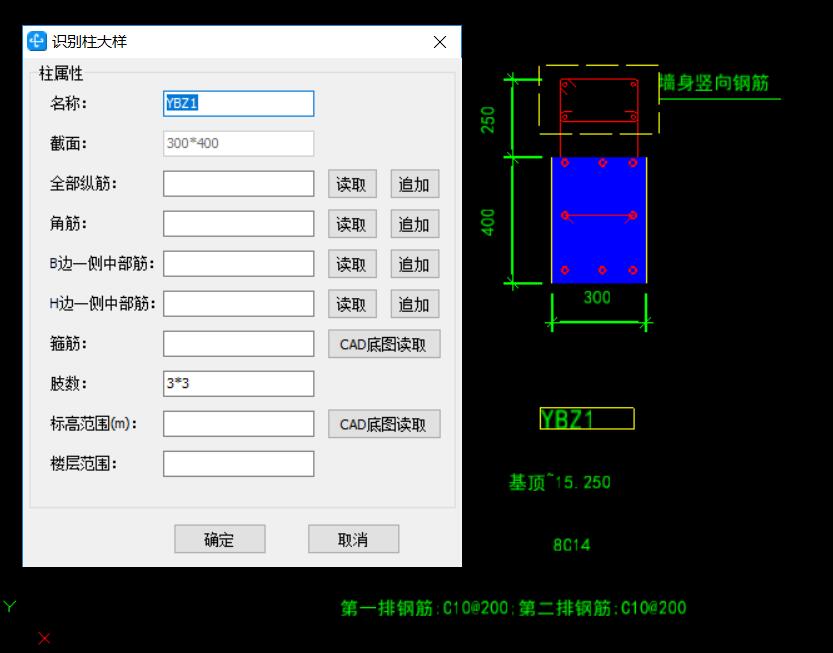This screenshot has height=653, width=833.
Task: Focus the 箍筋 input field
Action: [239, 344]
